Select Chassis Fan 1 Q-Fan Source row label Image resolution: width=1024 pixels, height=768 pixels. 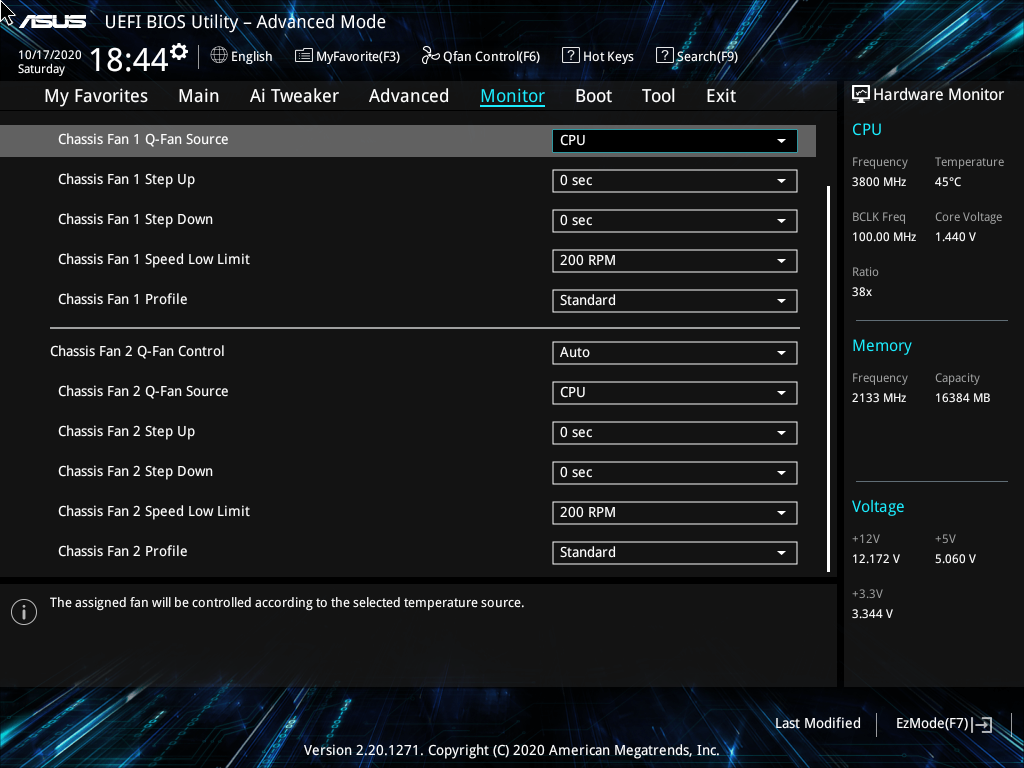(143, 139)
